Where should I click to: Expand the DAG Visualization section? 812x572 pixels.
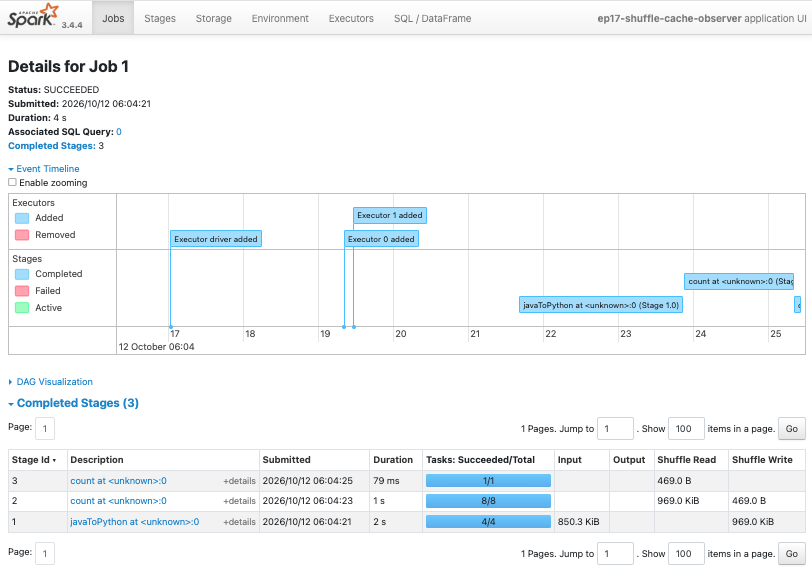[51, 382]
